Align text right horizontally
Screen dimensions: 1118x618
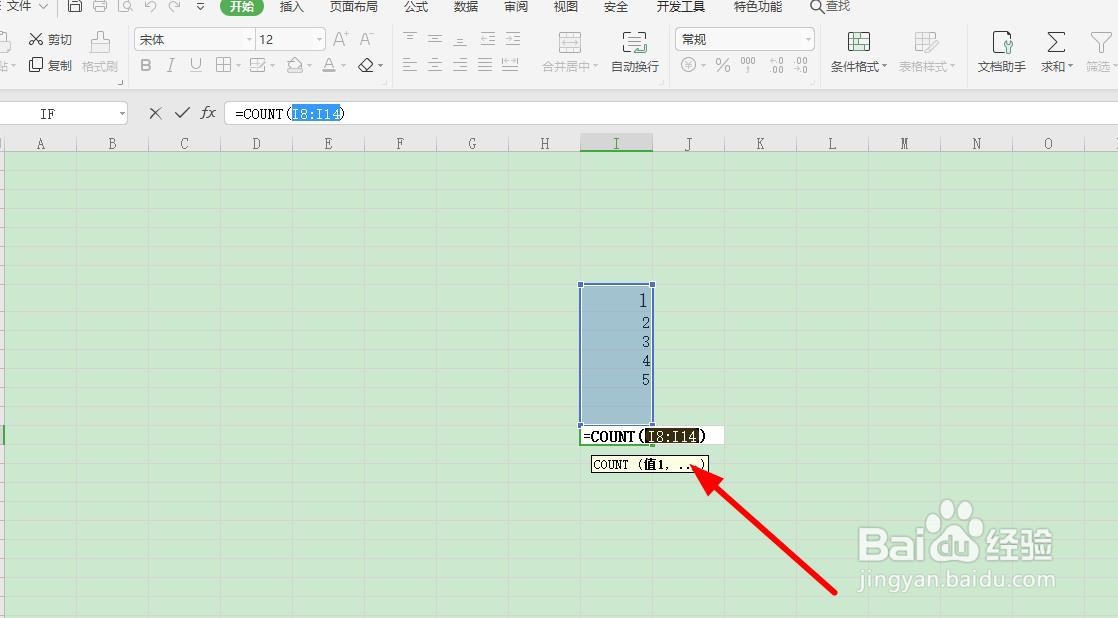click(x=461, y=65)
